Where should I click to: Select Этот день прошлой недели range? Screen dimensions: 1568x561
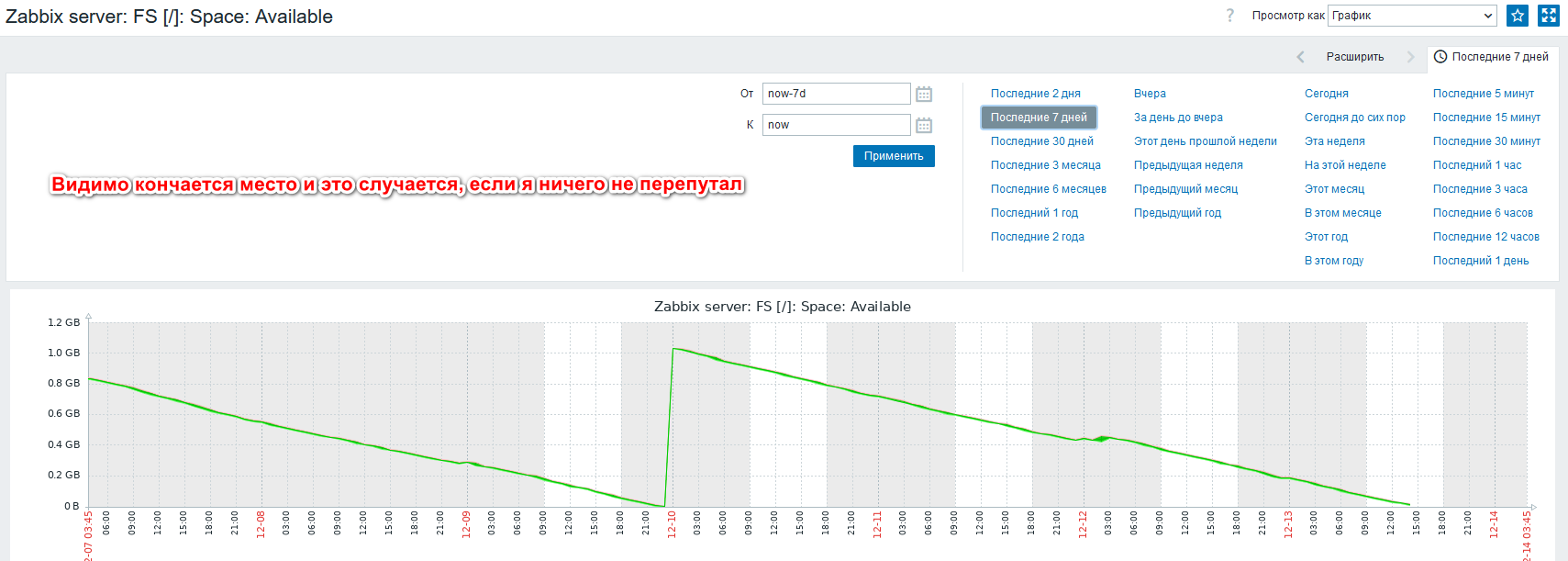[1205, 141]
